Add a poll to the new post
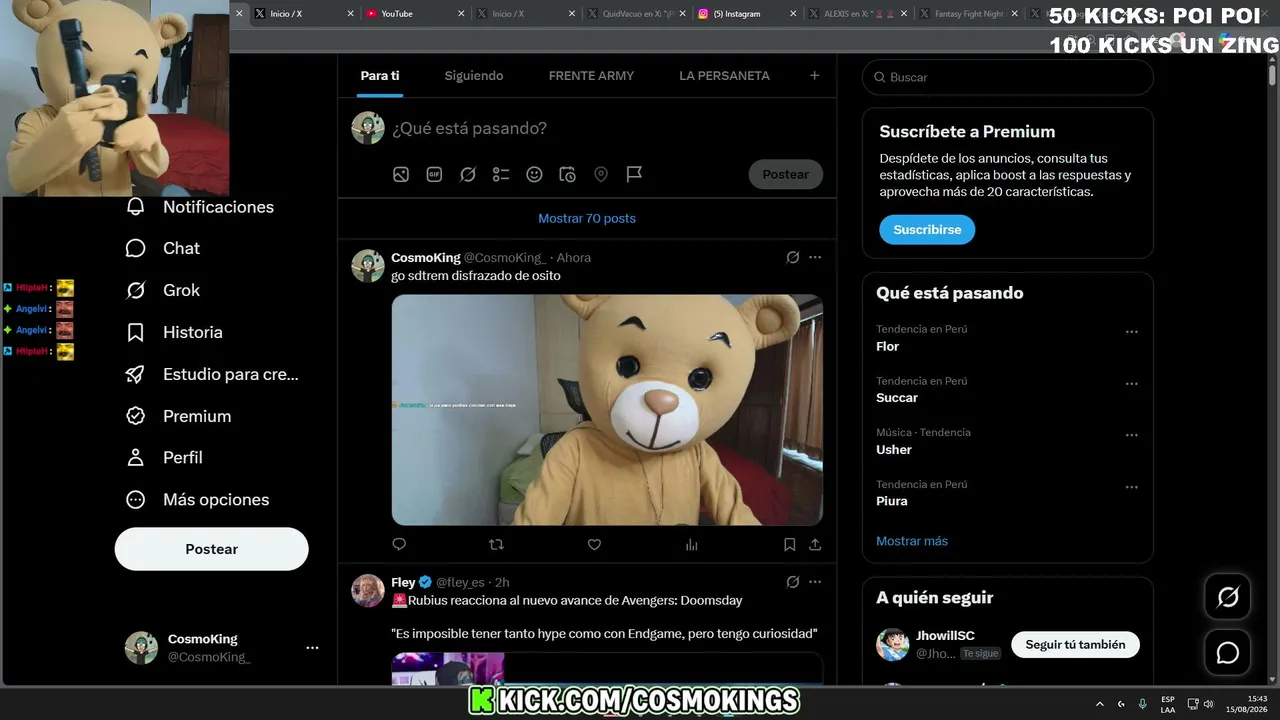 (501, 174)
